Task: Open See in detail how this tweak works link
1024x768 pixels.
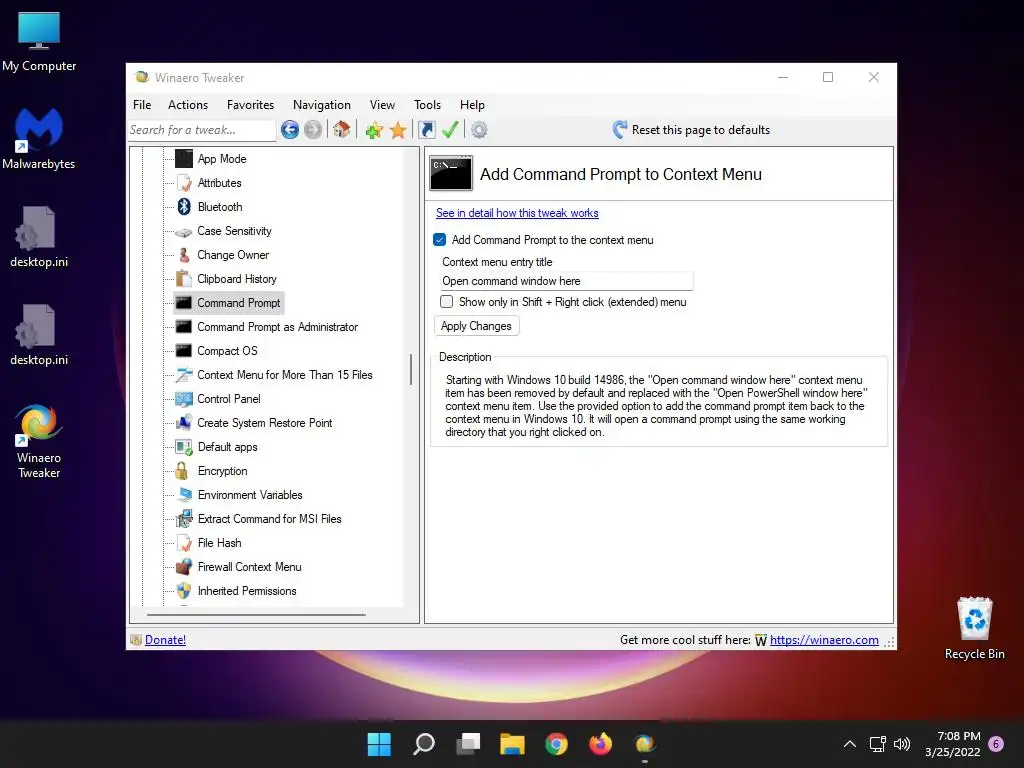Action: (x=517, y=213)
